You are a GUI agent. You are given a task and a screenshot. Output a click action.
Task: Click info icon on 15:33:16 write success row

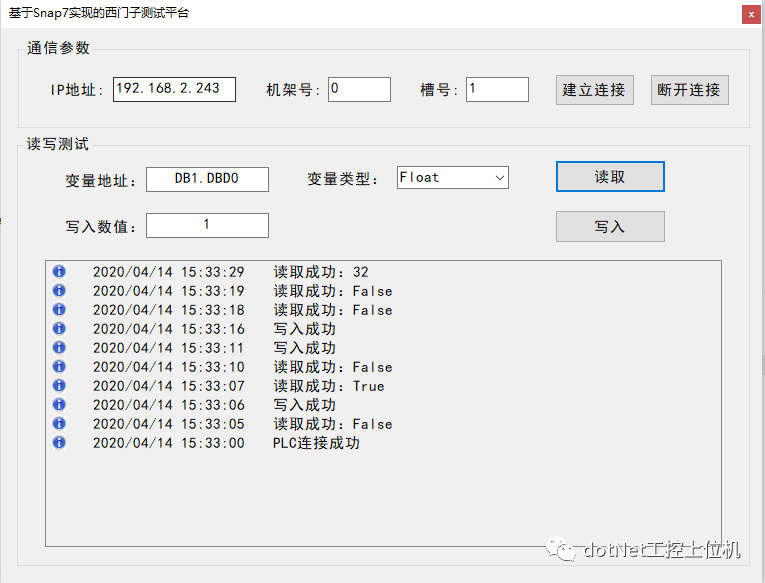59,328
